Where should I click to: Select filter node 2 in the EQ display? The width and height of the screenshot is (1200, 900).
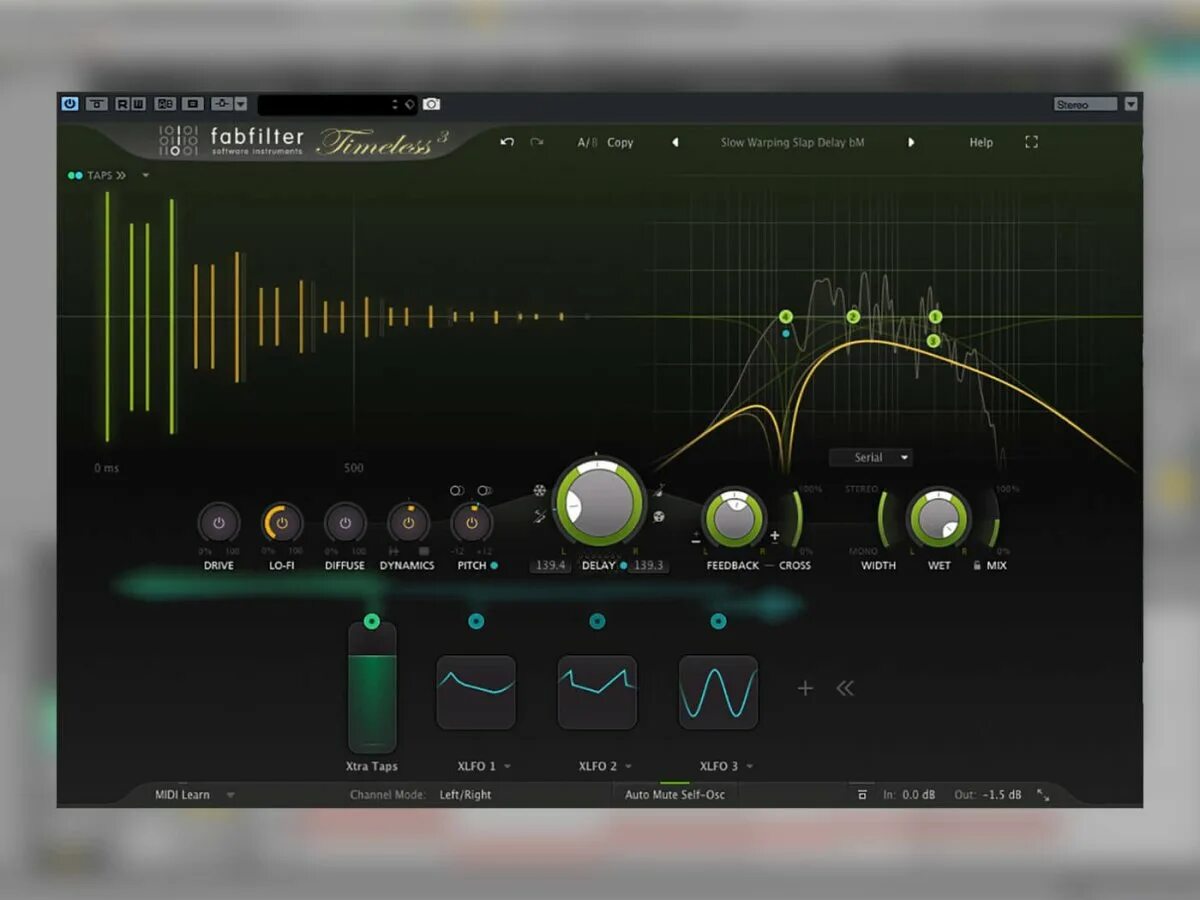853,317
